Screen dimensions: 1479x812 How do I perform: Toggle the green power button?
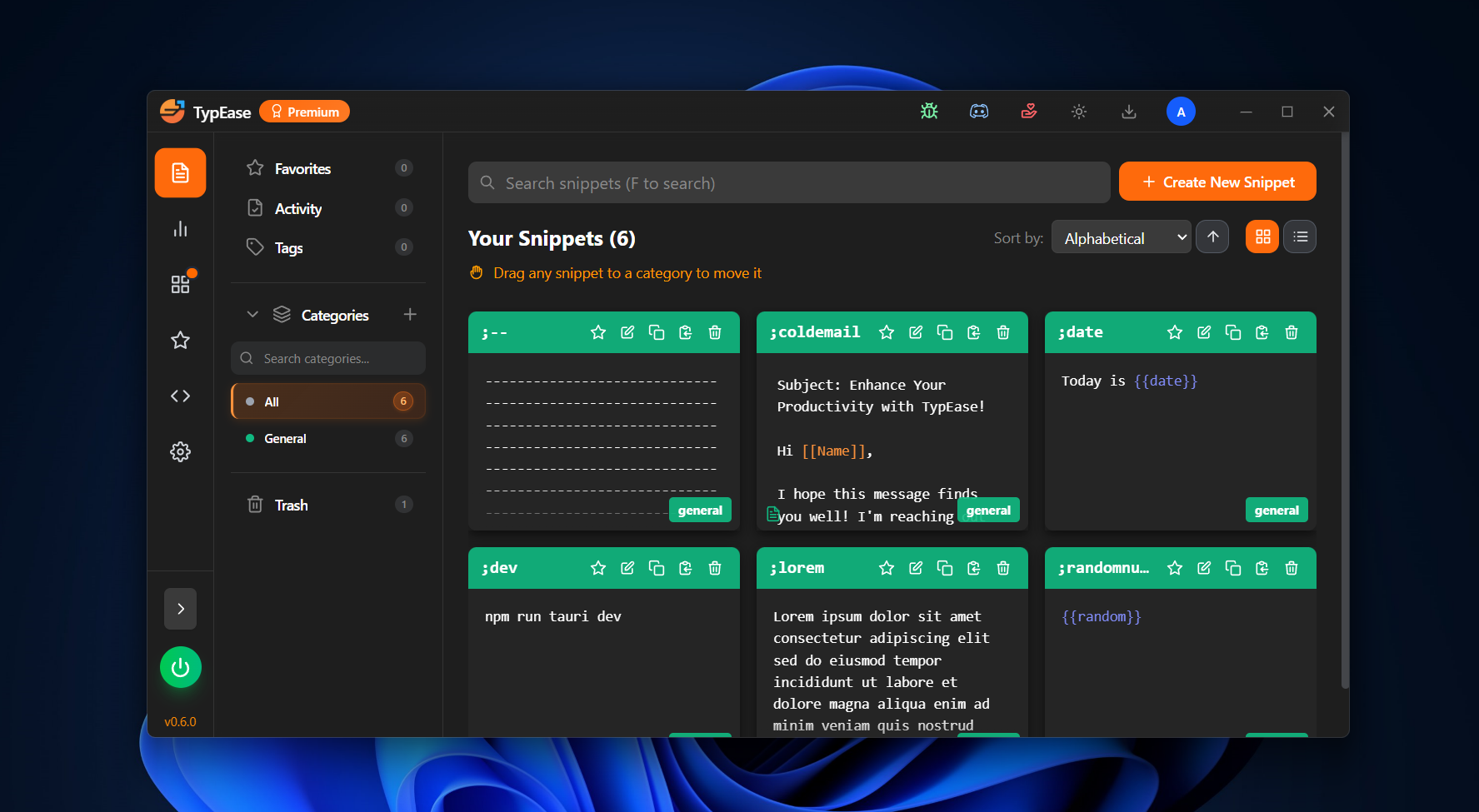tap(180, 667)
